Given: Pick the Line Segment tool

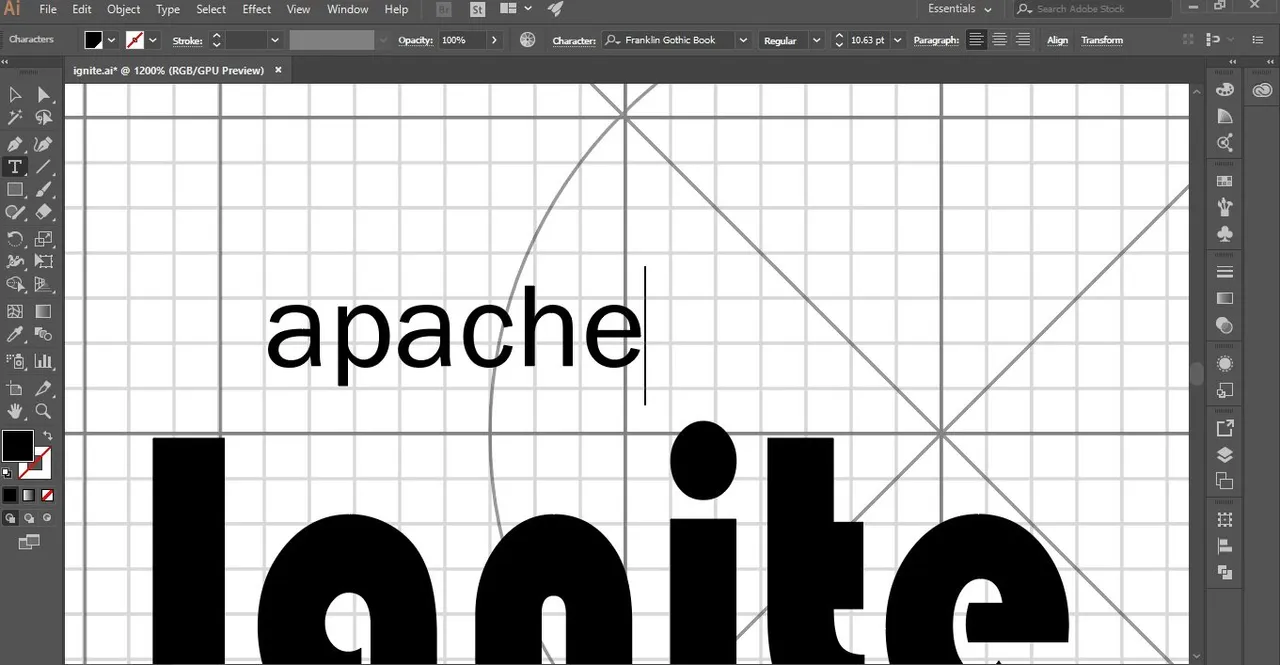Looking at the screenshot, I should (x=43, y=167).
